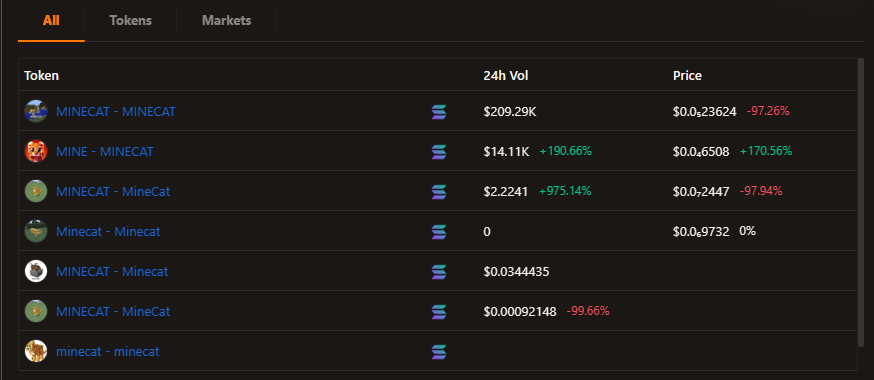Open the lowercase minecat - minecat link
Image resolution: width=874 pixels, height=380 pixels.
pyautogui.click(x=108, y=352)
